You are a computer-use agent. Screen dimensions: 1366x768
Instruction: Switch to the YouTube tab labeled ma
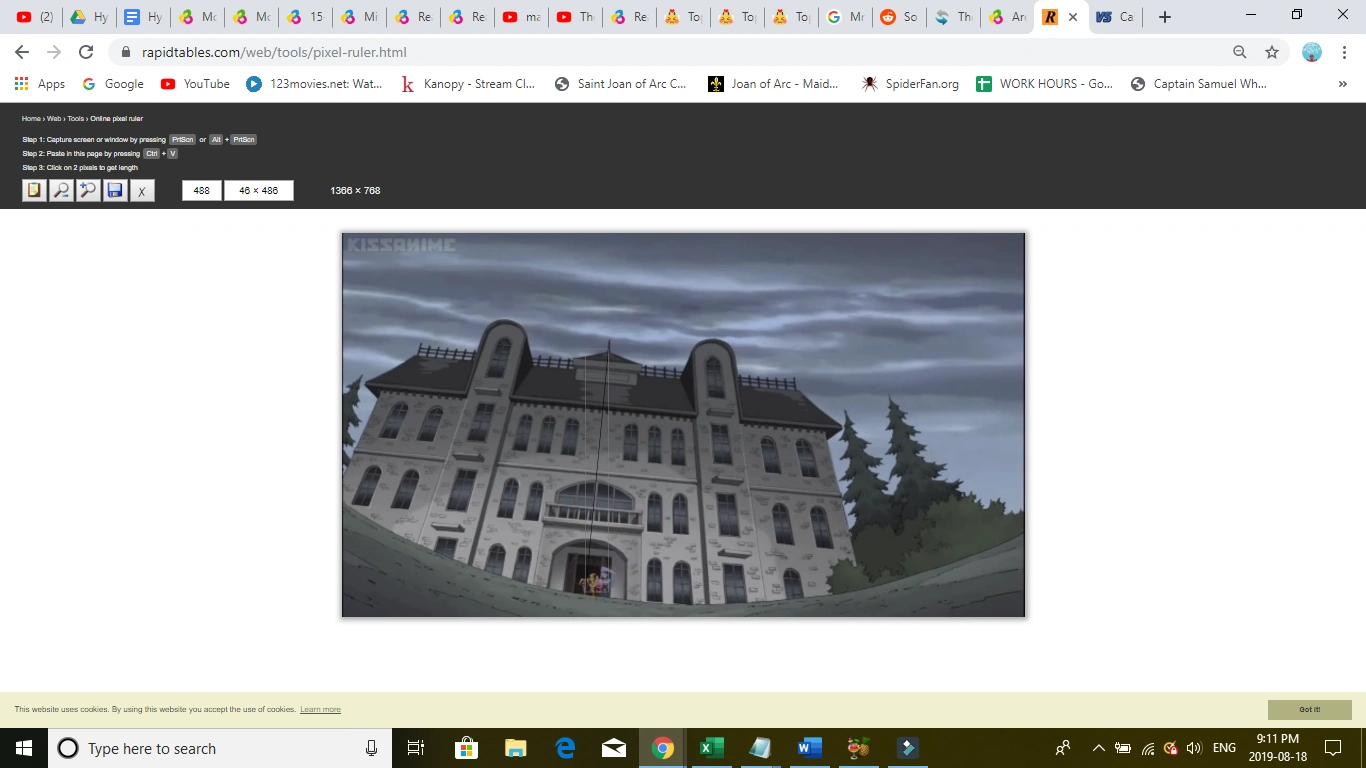520,17
